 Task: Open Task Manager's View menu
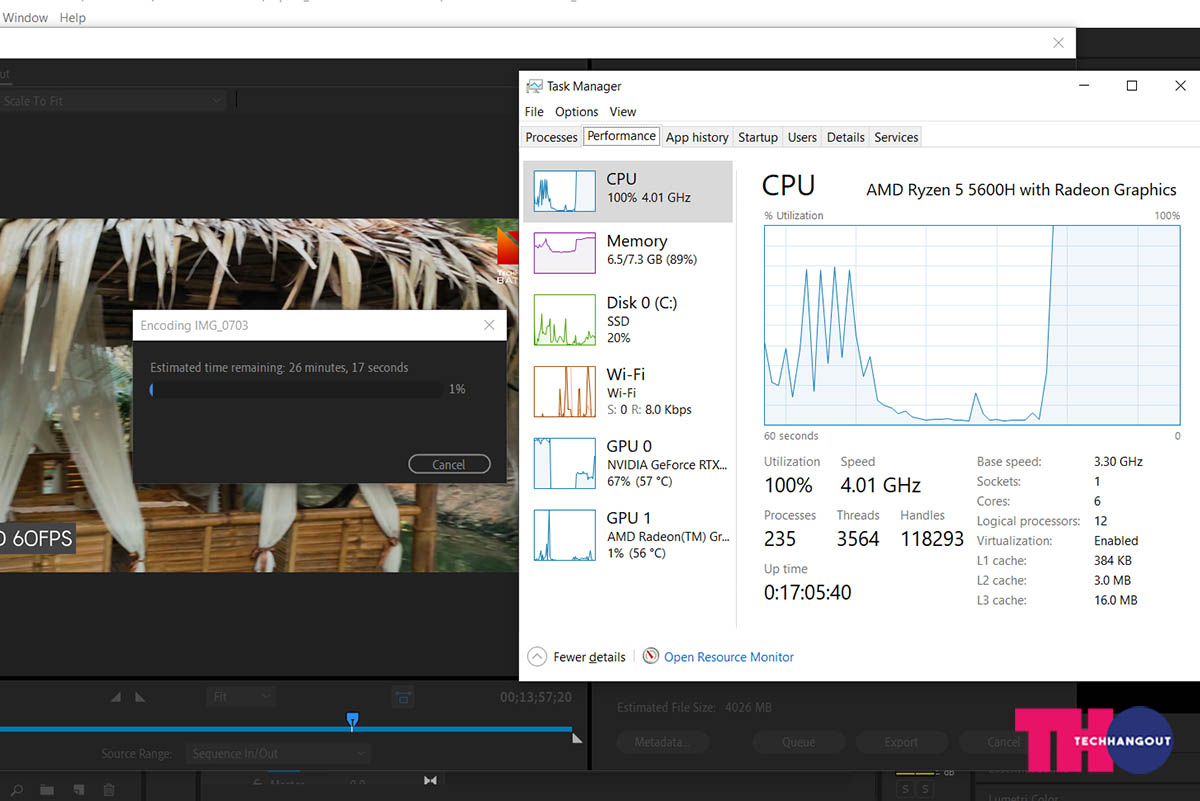pos(623,112)
